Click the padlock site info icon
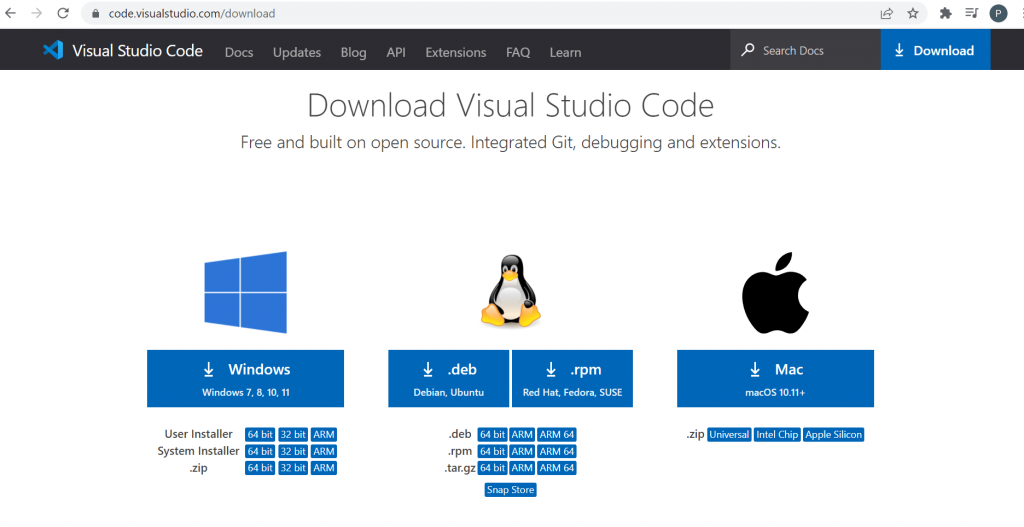Viewport: 1024px width, 527px height. 95,13
